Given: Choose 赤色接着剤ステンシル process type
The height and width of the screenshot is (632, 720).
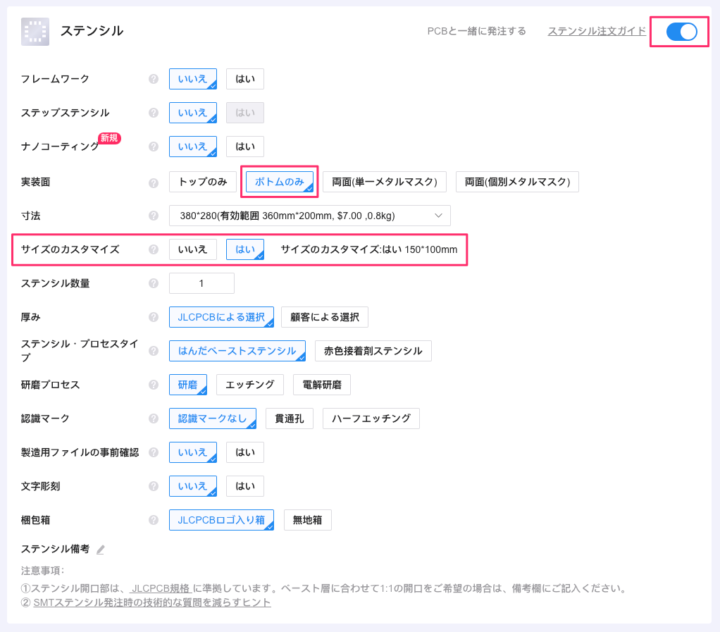Looking at the screenshot, I should coord(373,351).
